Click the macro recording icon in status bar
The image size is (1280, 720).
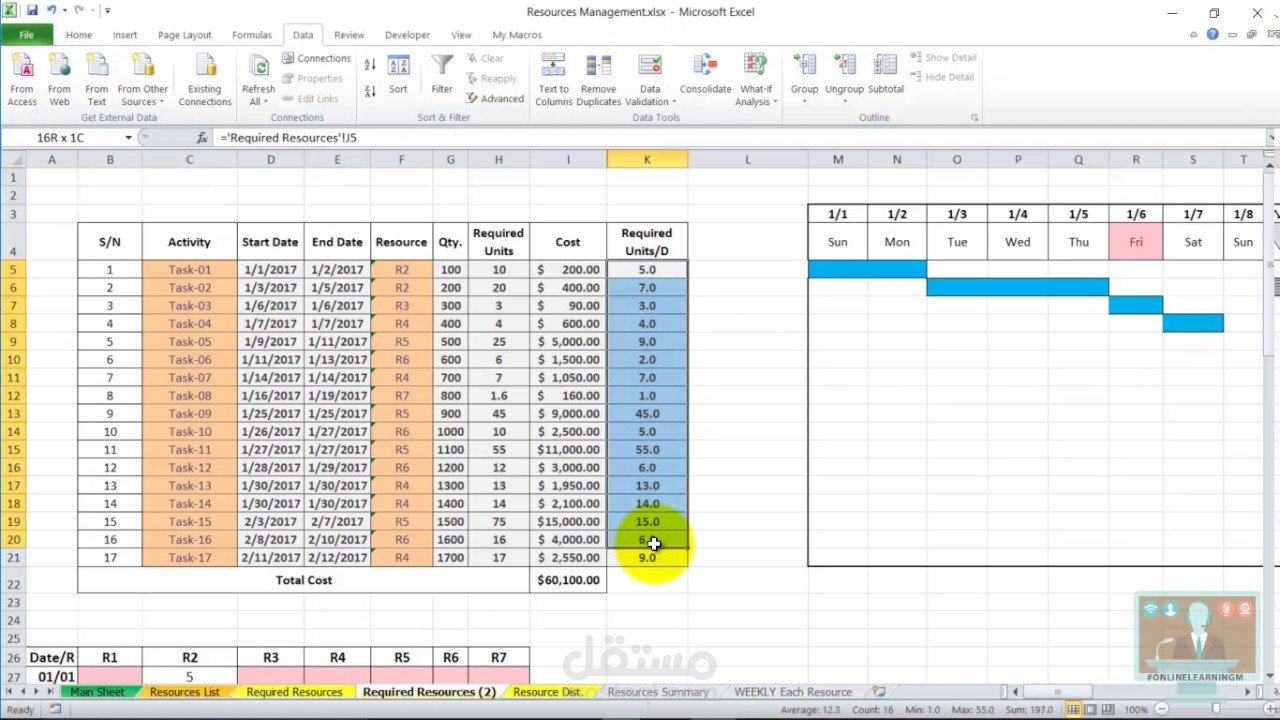55,709
